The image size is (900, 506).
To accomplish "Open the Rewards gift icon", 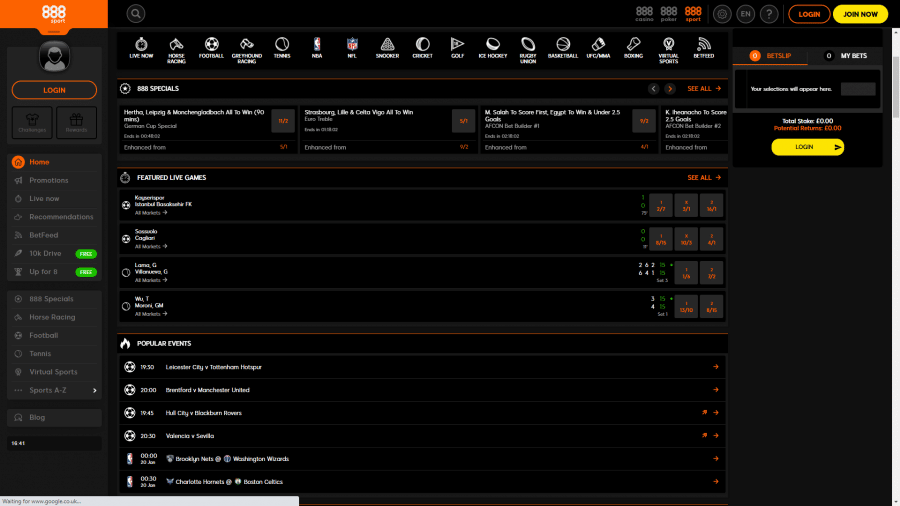I will click(76, 122).
